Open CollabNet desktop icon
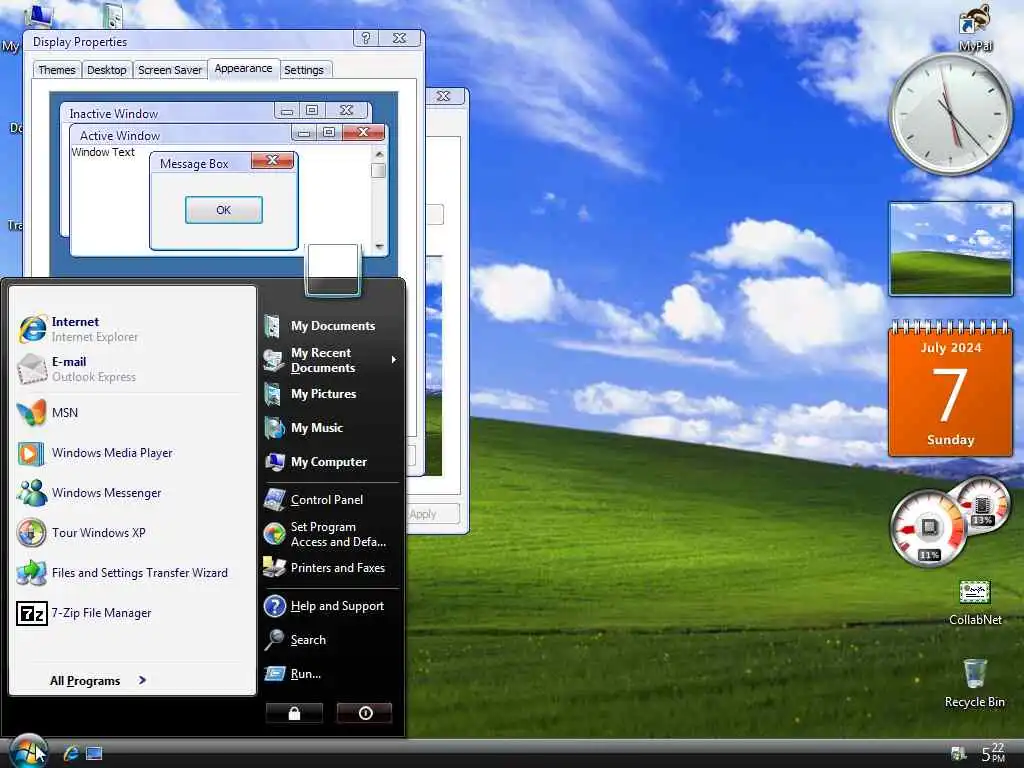 tap(974, 602)
